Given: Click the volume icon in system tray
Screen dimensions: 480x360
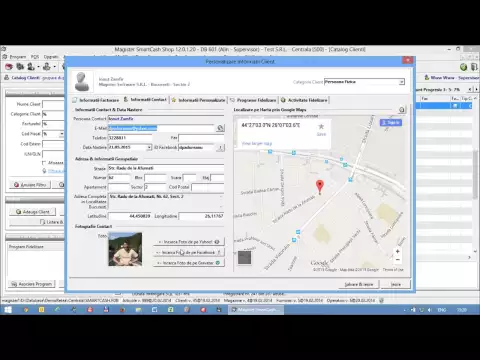Looking at the screenshot, I should pos(430,310).
